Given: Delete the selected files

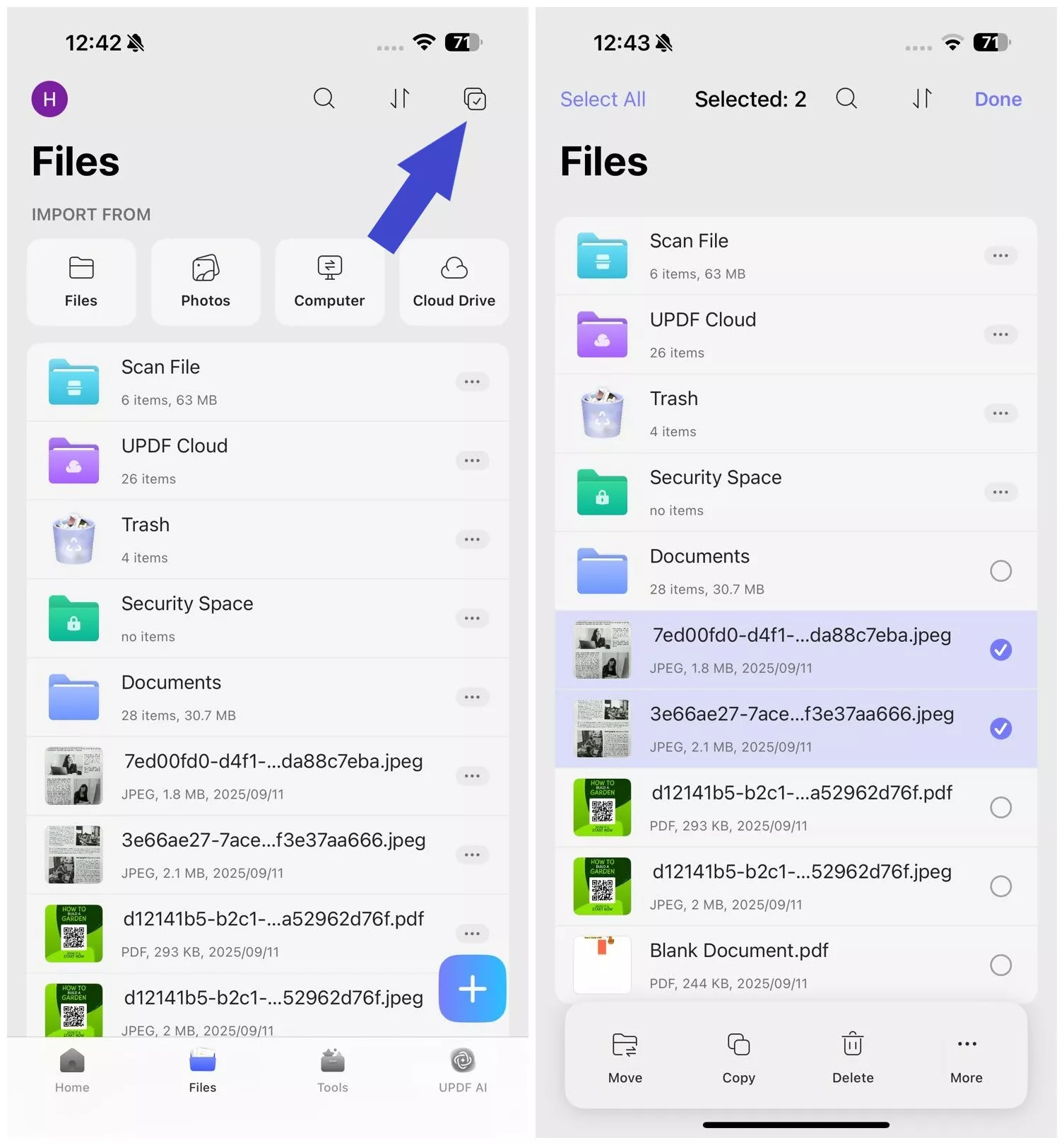Looking at the screenshot, I should (x=853, y=1057).
